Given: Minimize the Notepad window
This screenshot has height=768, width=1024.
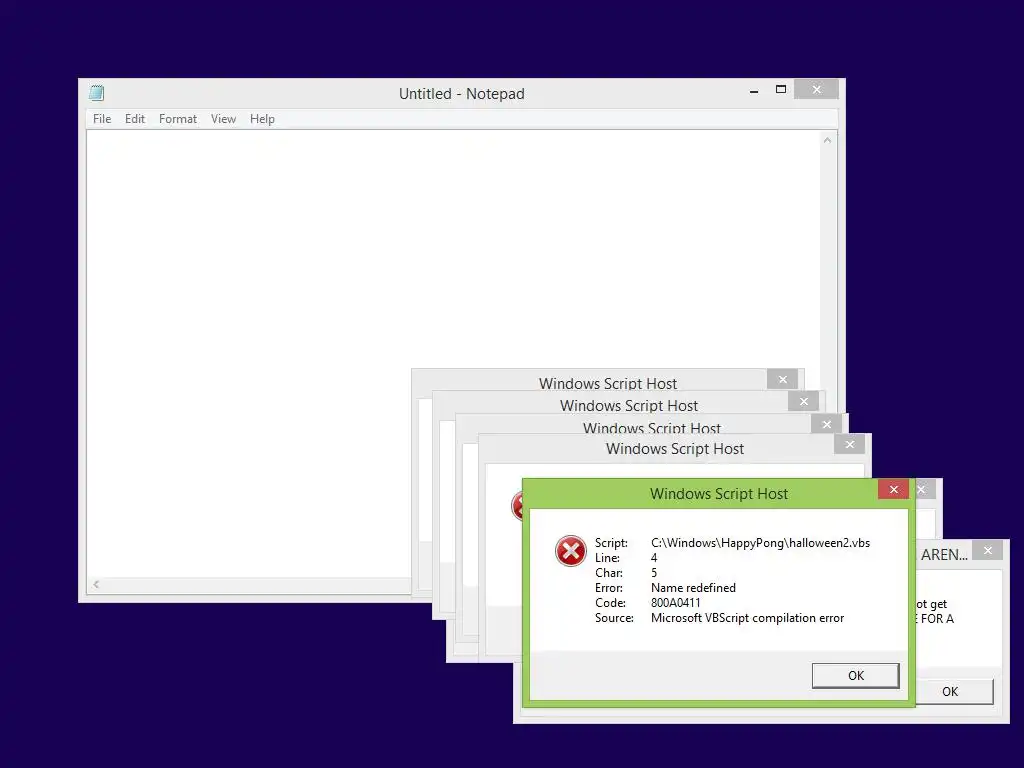Looking at the screenshot, I should click(754, 91).
